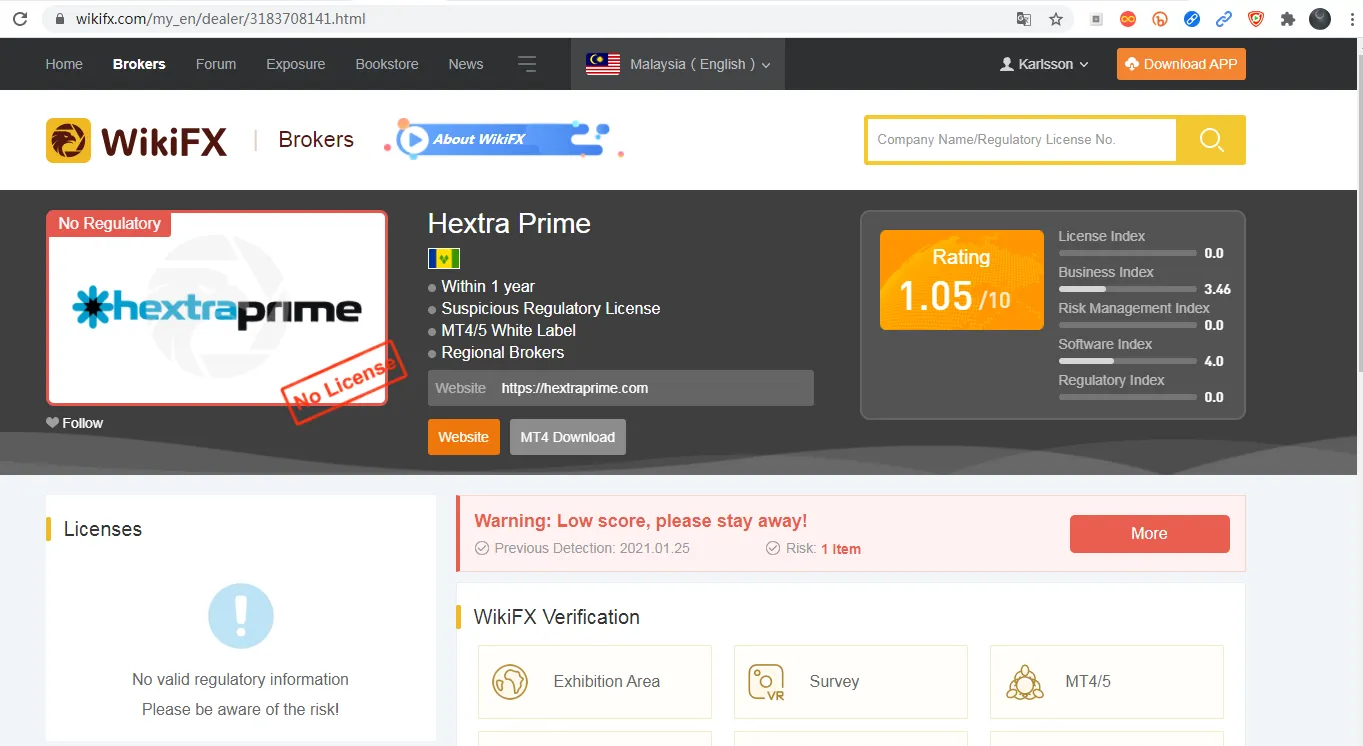Screen dimensions: 1363x746
Task: Click the Risk 1 Item link
Action: point(841,549)
